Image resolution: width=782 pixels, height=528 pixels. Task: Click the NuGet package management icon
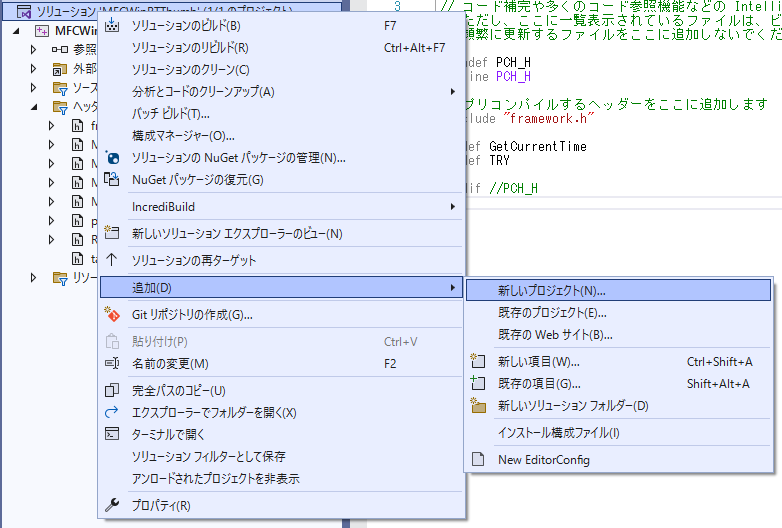tap(112, 158)
